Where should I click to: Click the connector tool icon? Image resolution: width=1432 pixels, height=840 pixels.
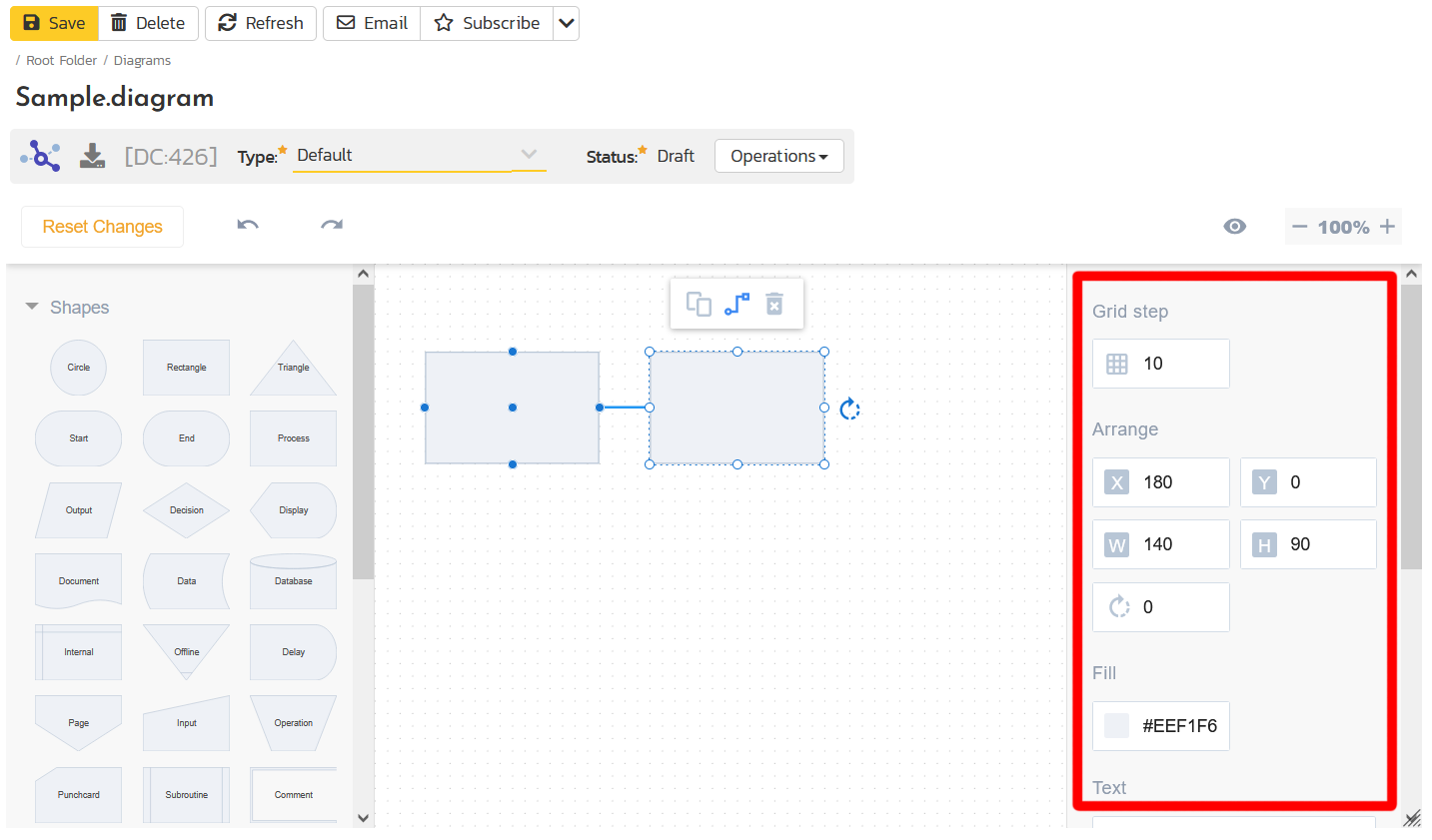pos(736,304)
